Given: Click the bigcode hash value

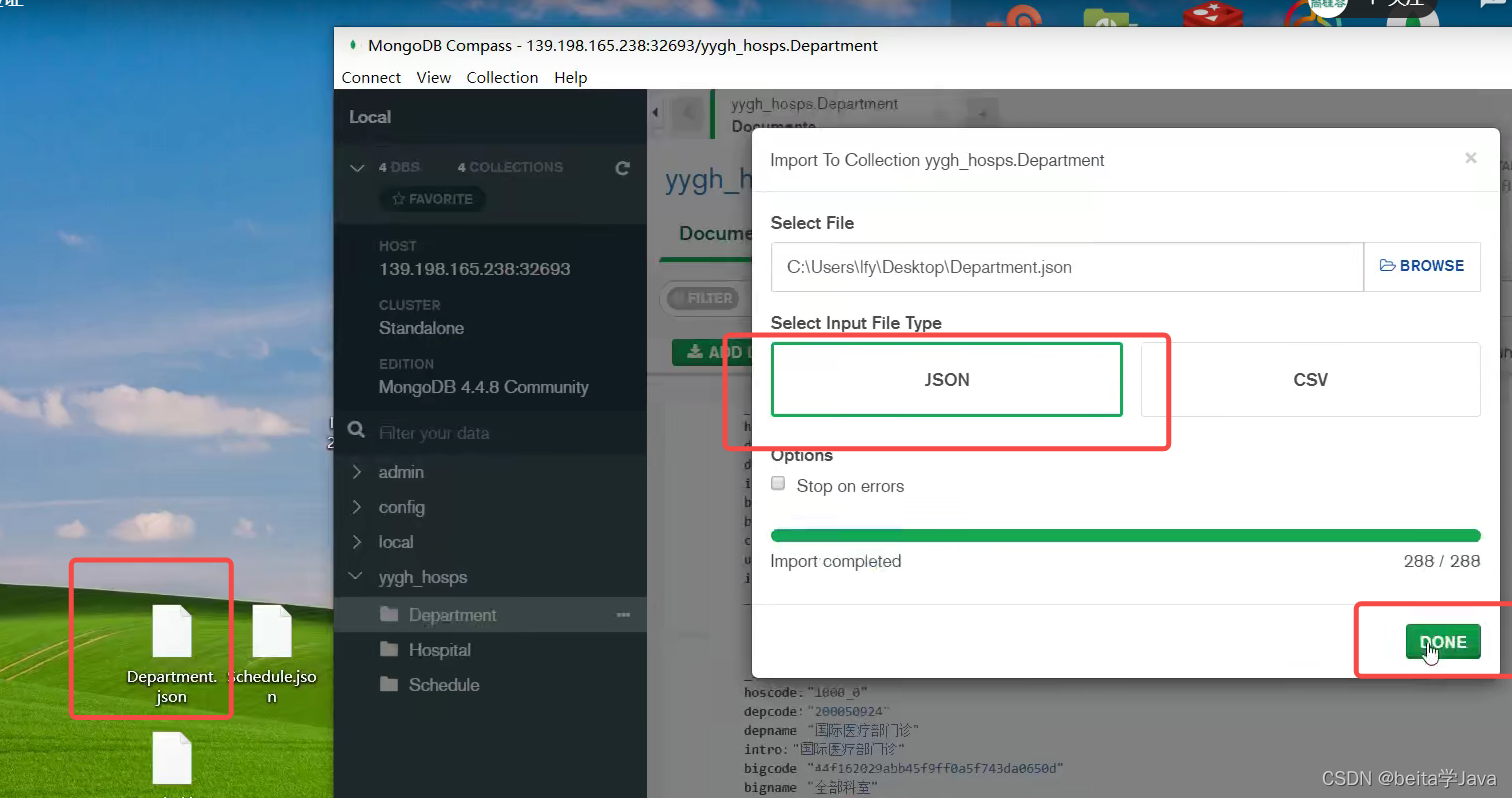Looking at the screenshot, I should [935, 768].
